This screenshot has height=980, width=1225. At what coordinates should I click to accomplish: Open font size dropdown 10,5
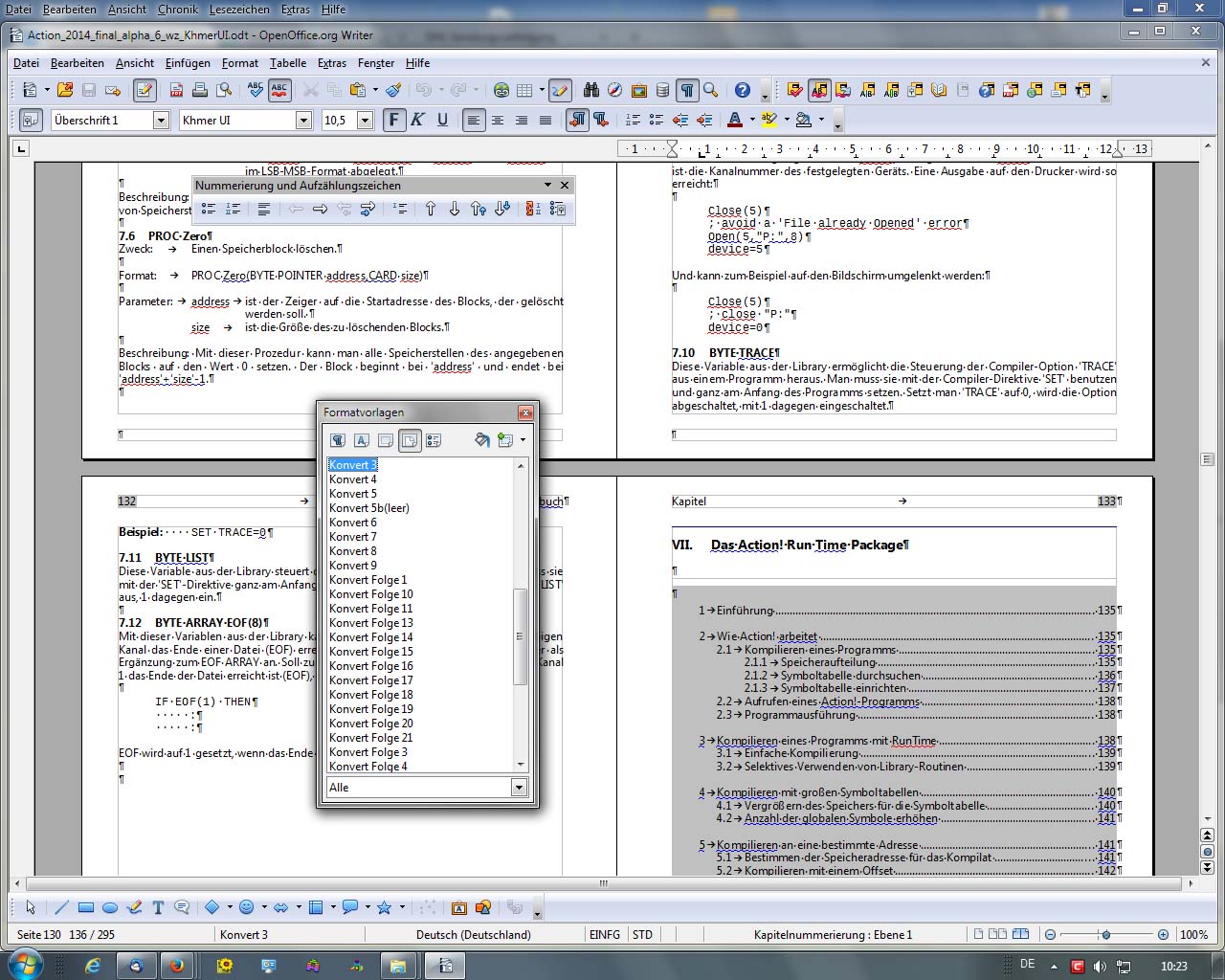[365, 120]
